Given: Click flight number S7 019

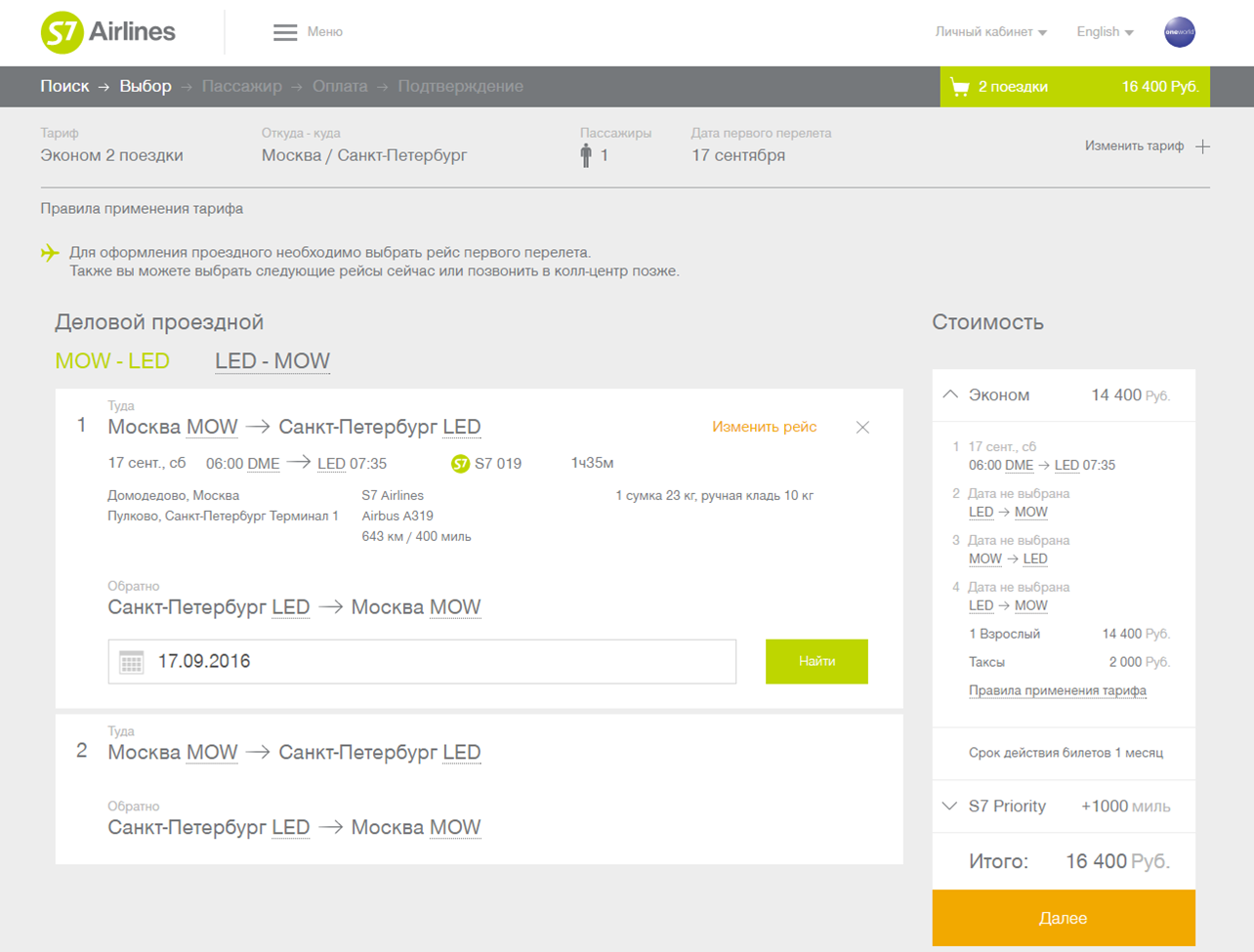Looking at the screenshot, I should tap(498, 464).
